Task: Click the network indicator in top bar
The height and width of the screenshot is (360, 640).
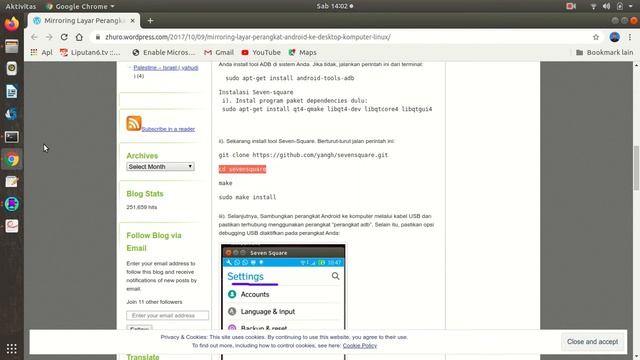Action: pyautogui.click(x=593, y=6)
